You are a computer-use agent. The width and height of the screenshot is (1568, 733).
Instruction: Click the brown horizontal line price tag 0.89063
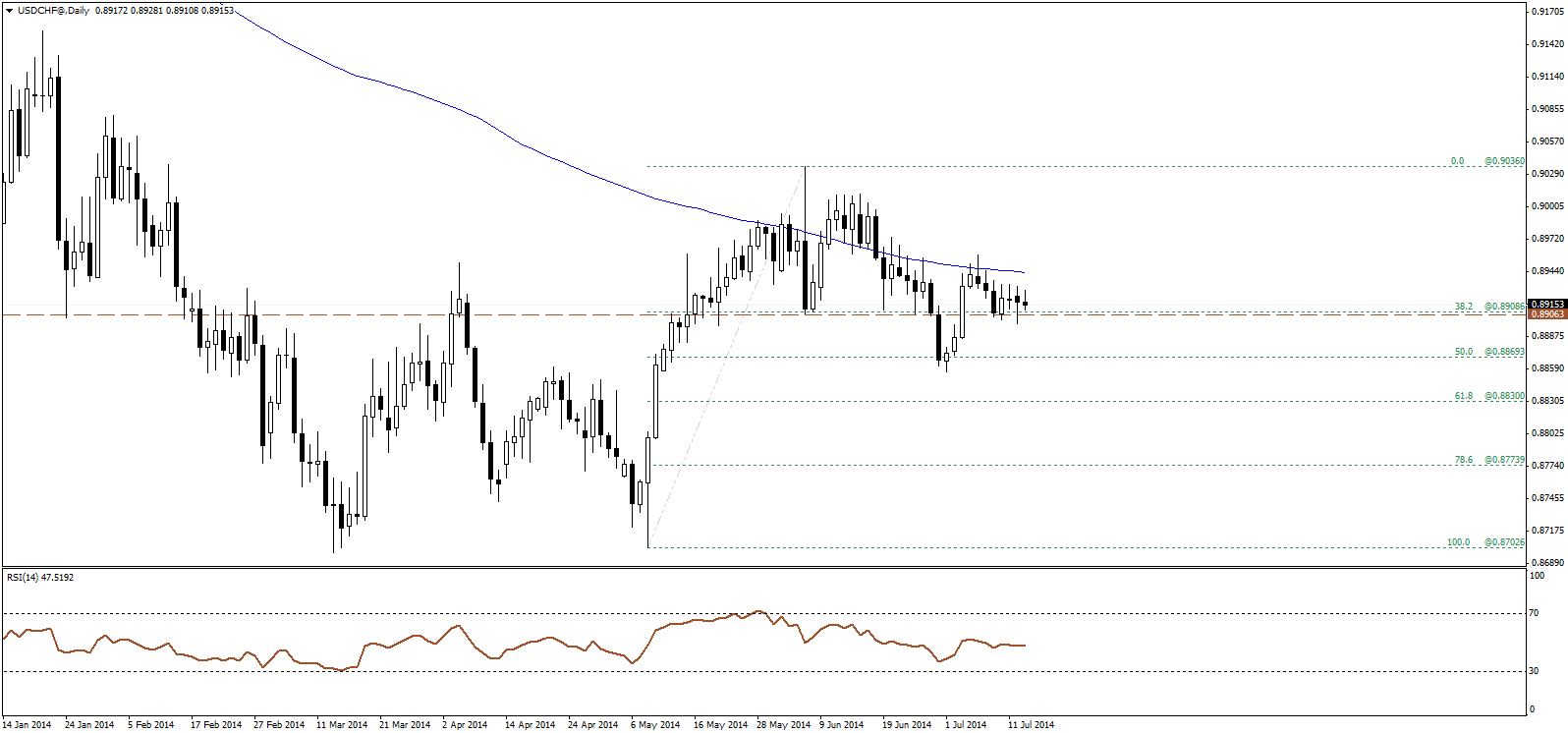pyautogui.click(x=1547, y=314)
